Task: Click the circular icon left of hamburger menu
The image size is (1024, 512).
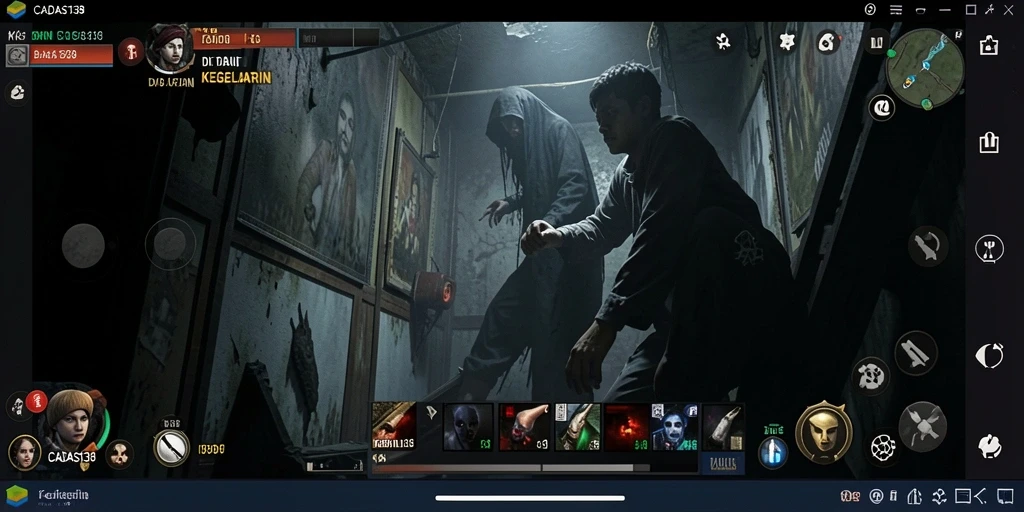Action: (x=870, y=9)
